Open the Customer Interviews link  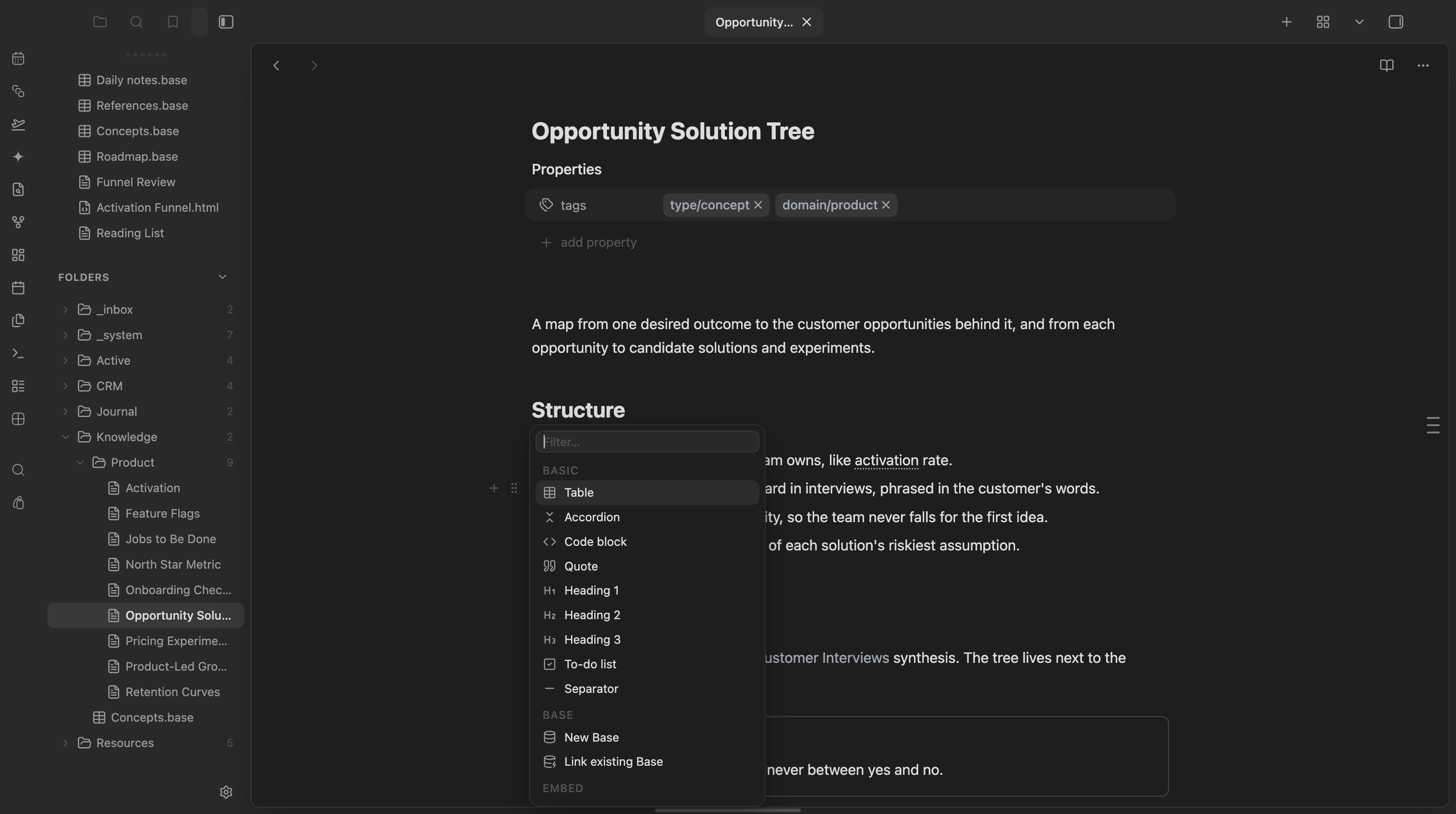pyautogui.click(x=826, y=658)
